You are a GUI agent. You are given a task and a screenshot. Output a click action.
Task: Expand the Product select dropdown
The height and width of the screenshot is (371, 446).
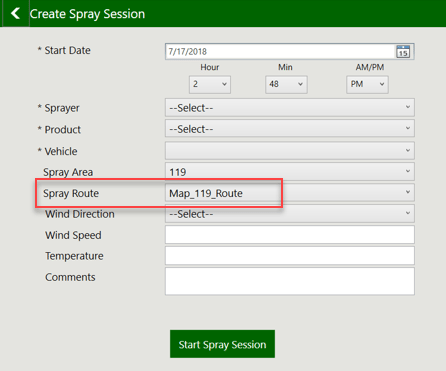(290, 129)
